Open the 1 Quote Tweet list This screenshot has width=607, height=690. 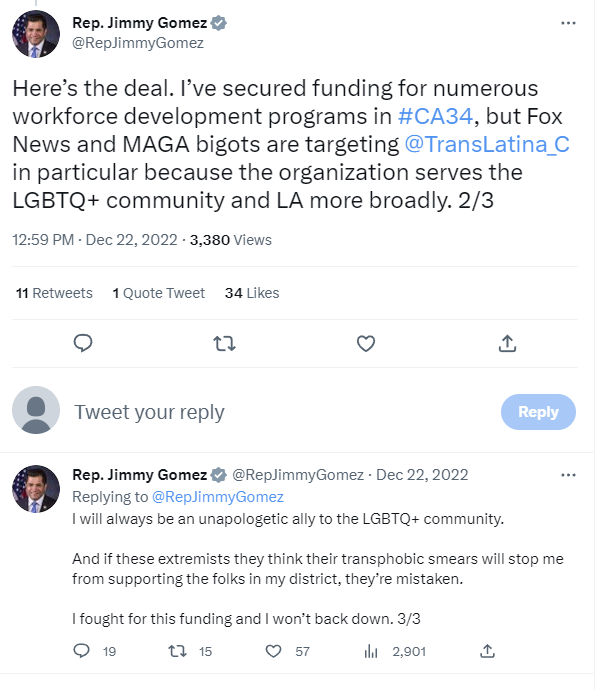[158, 293]
